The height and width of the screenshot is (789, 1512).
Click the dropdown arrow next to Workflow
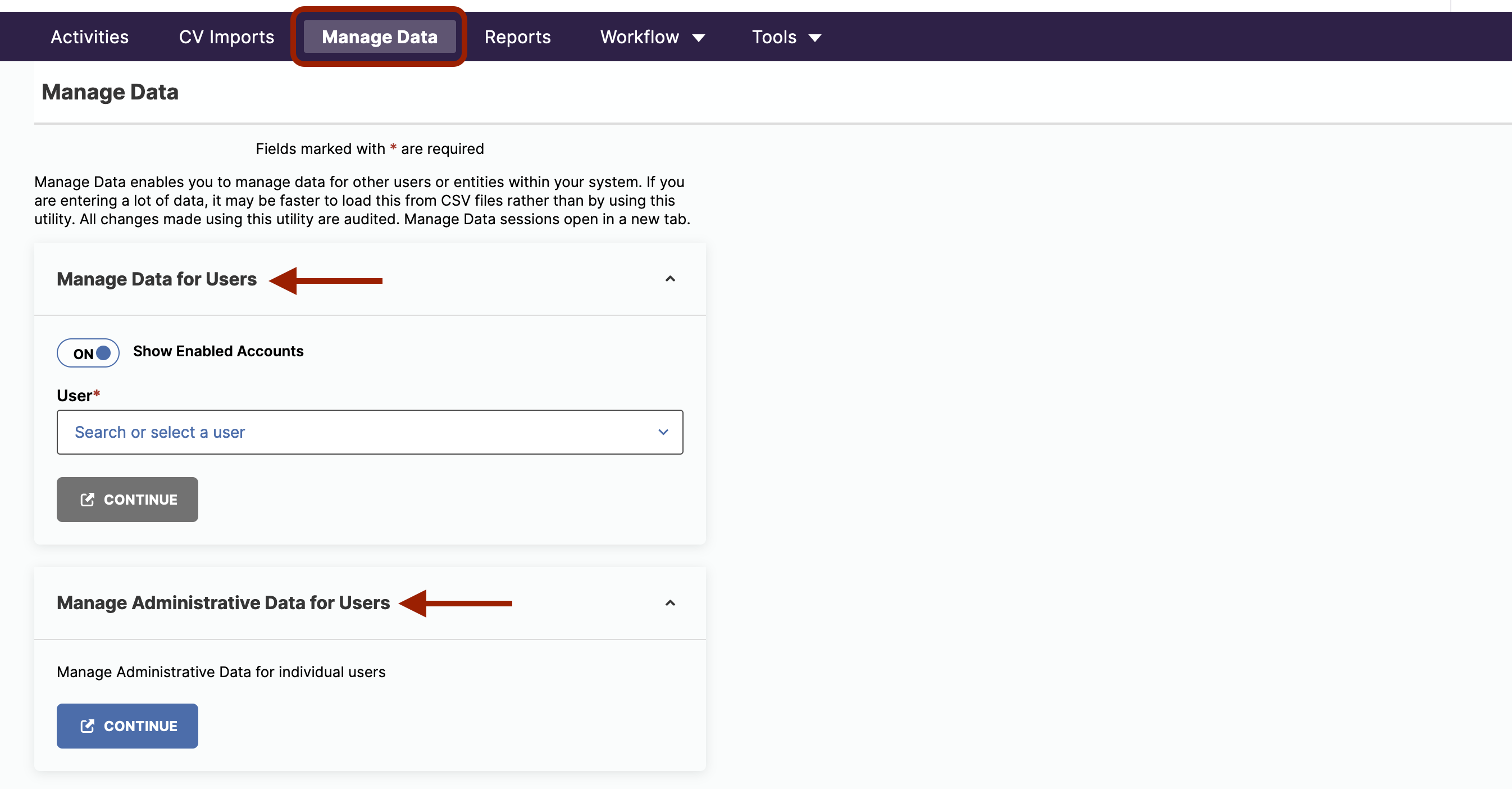[699, 37]
